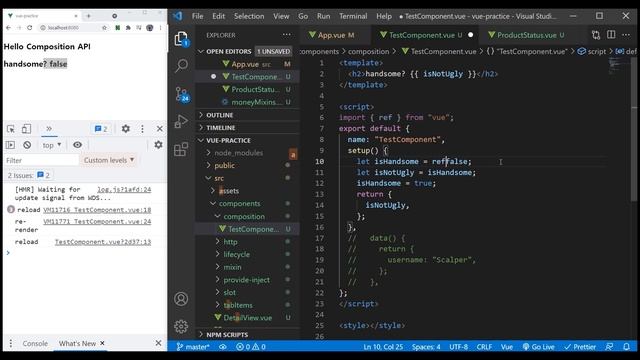This screenshot has width=640, height=360.
Task: Open Explorer panel more actions ellipsis
Action: point(287,35)
